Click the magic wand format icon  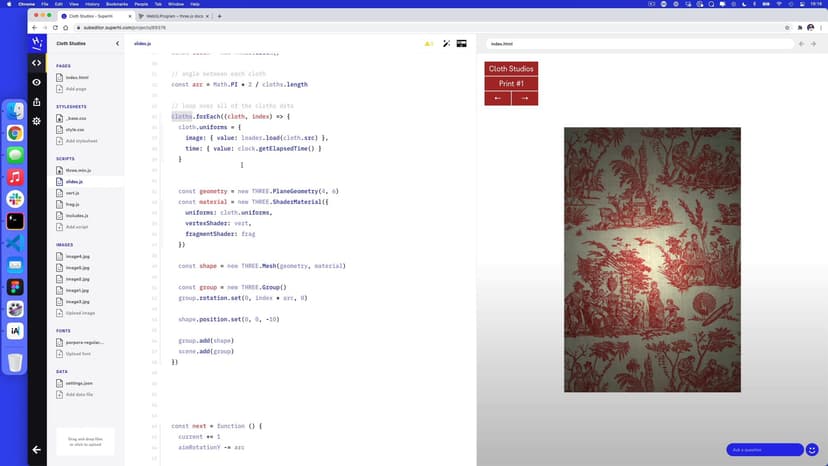(x=446, y=44)
